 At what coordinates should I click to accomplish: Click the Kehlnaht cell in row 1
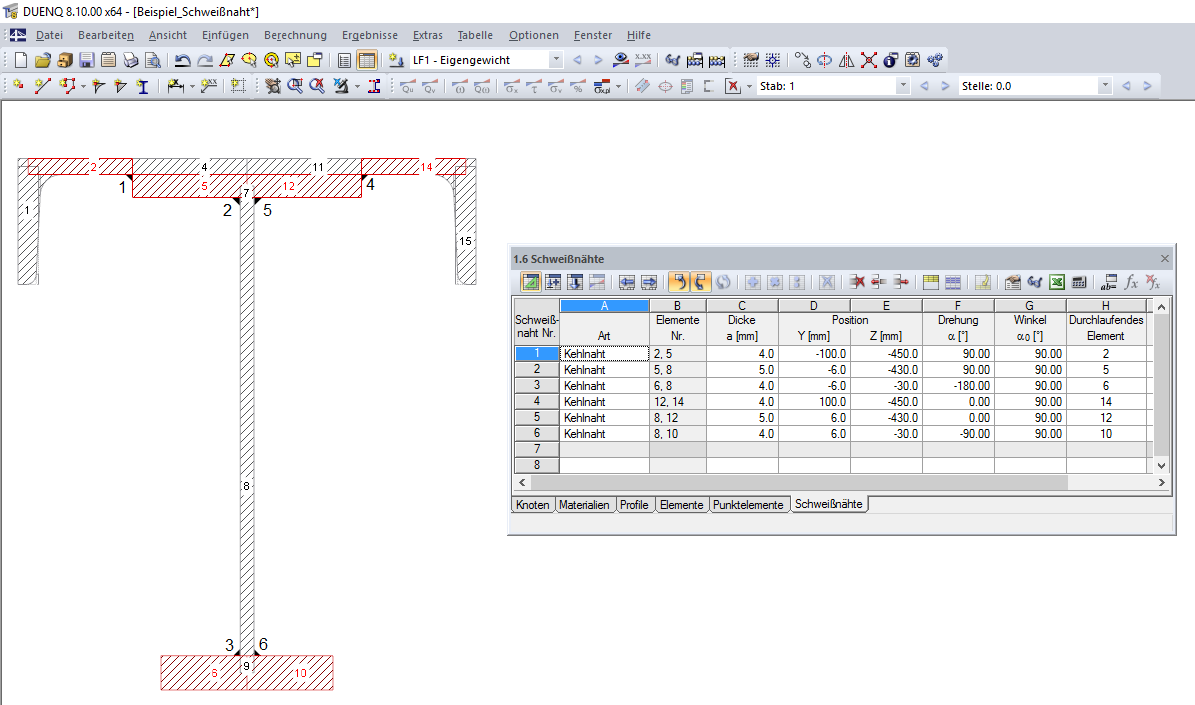(x=604, y=354)
